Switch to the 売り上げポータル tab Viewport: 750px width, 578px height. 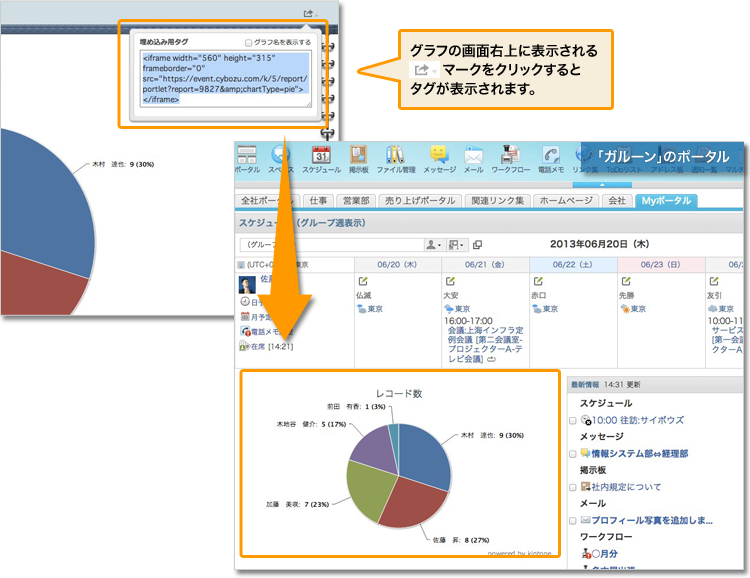pyautogui.click(x=419, y=201)
